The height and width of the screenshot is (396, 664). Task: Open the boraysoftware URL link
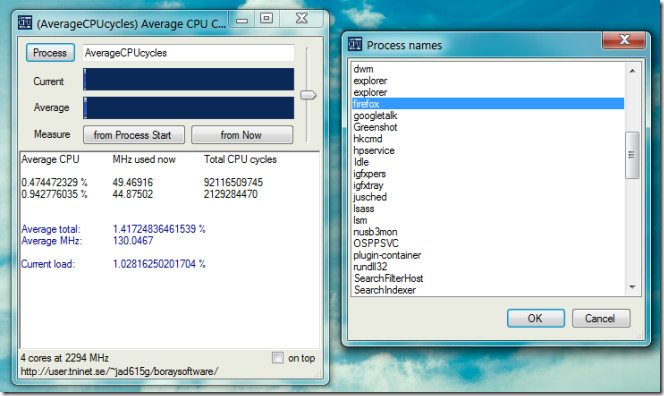point(119,371)
